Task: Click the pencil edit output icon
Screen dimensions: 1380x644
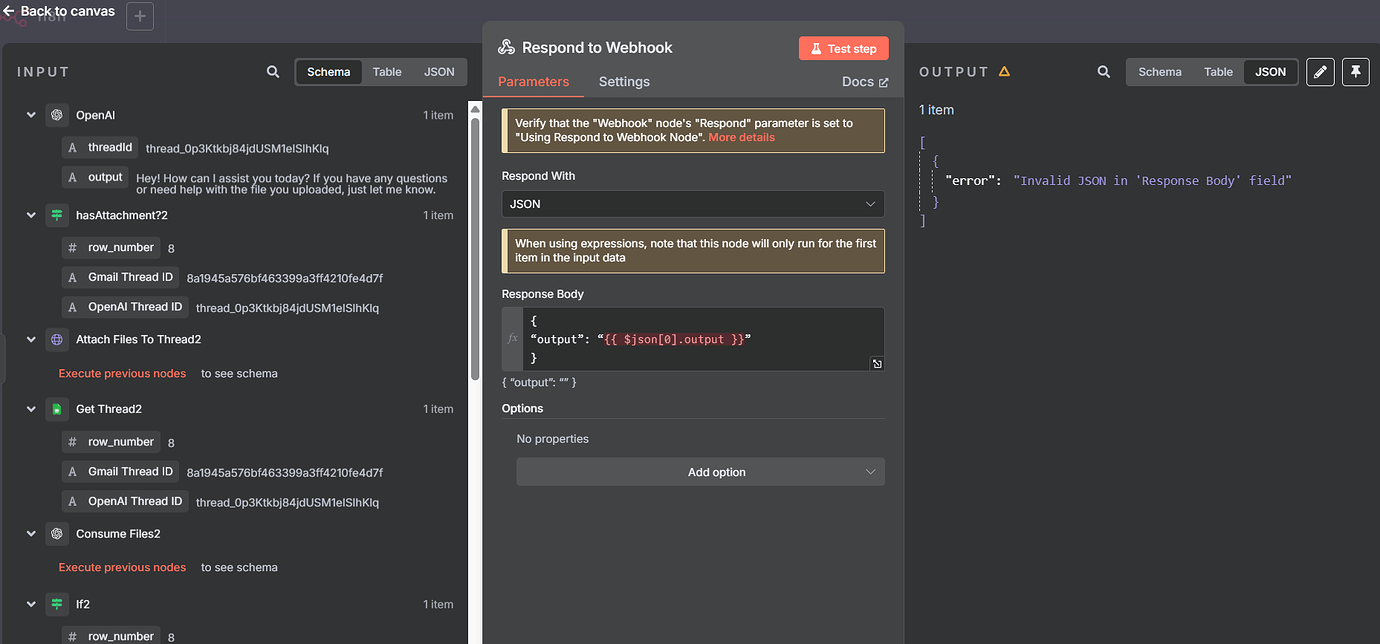Action: point(1320,71)
